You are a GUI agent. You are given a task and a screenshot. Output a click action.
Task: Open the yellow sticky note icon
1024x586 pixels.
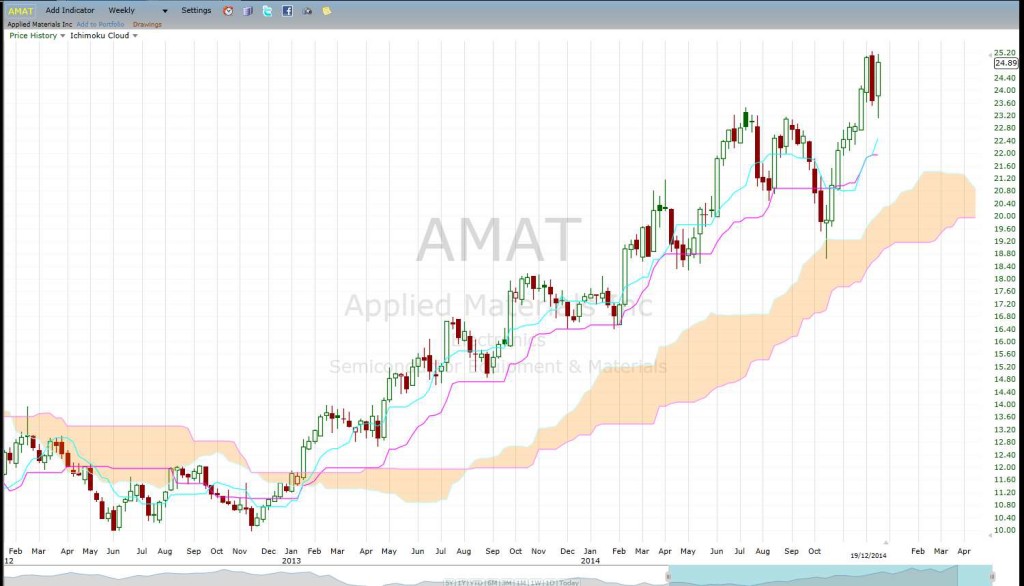pyautogui.click(x=327, y=10)
